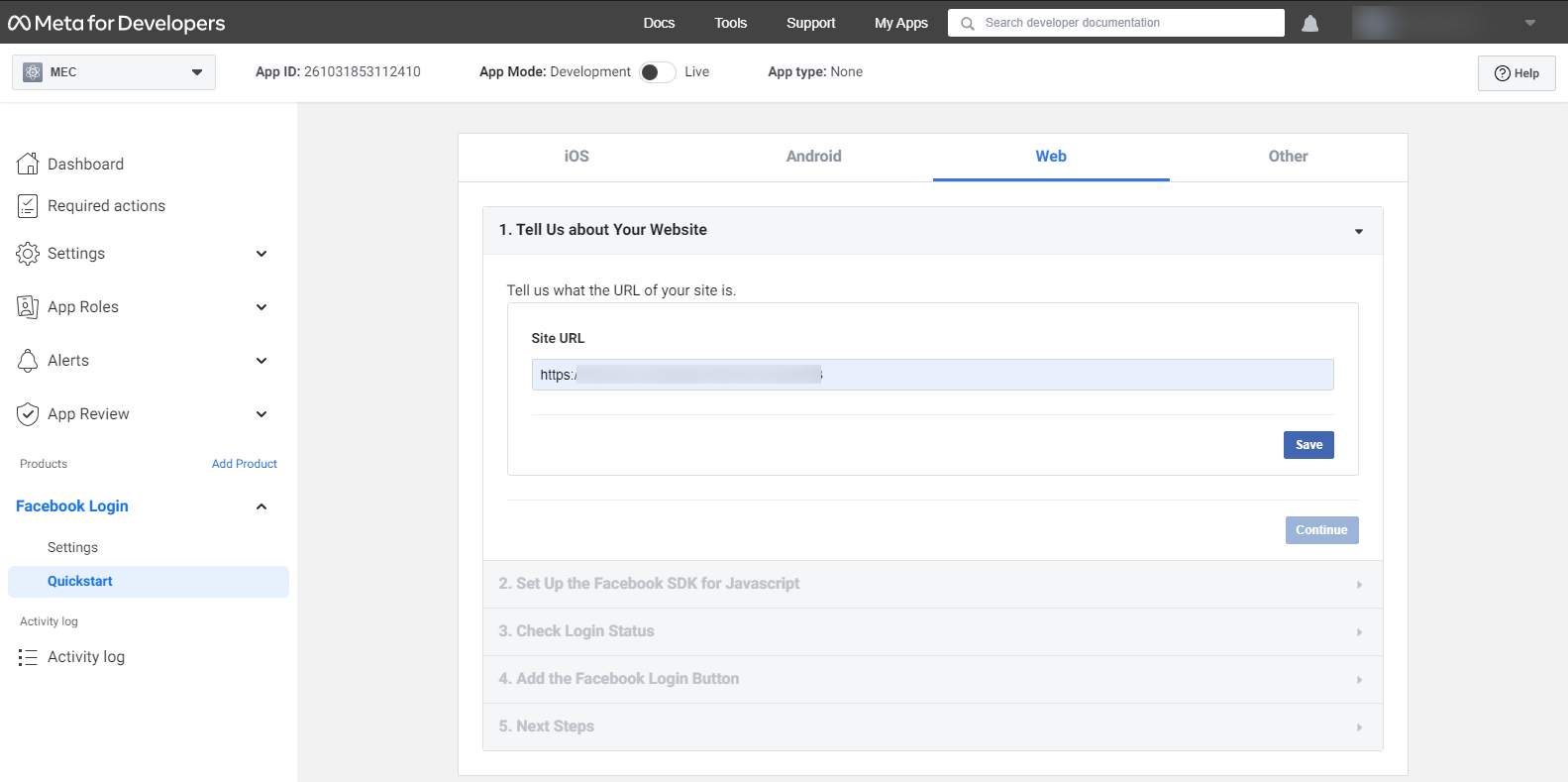Click the Search developer documentation field
1568x782 pixels.
[x=1116, y=23]
